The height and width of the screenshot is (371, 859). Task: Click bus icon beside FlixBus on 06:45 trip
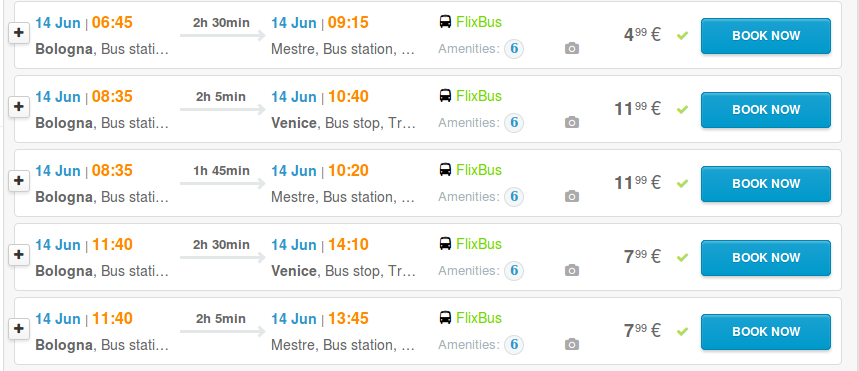tap(445, 22)
